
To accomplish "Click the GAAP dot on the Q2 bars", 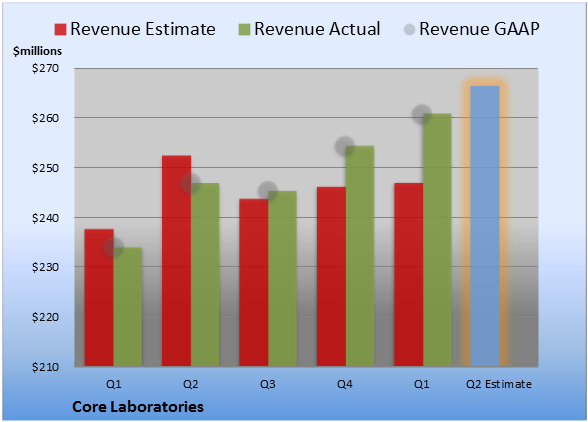I will point(191,183).
